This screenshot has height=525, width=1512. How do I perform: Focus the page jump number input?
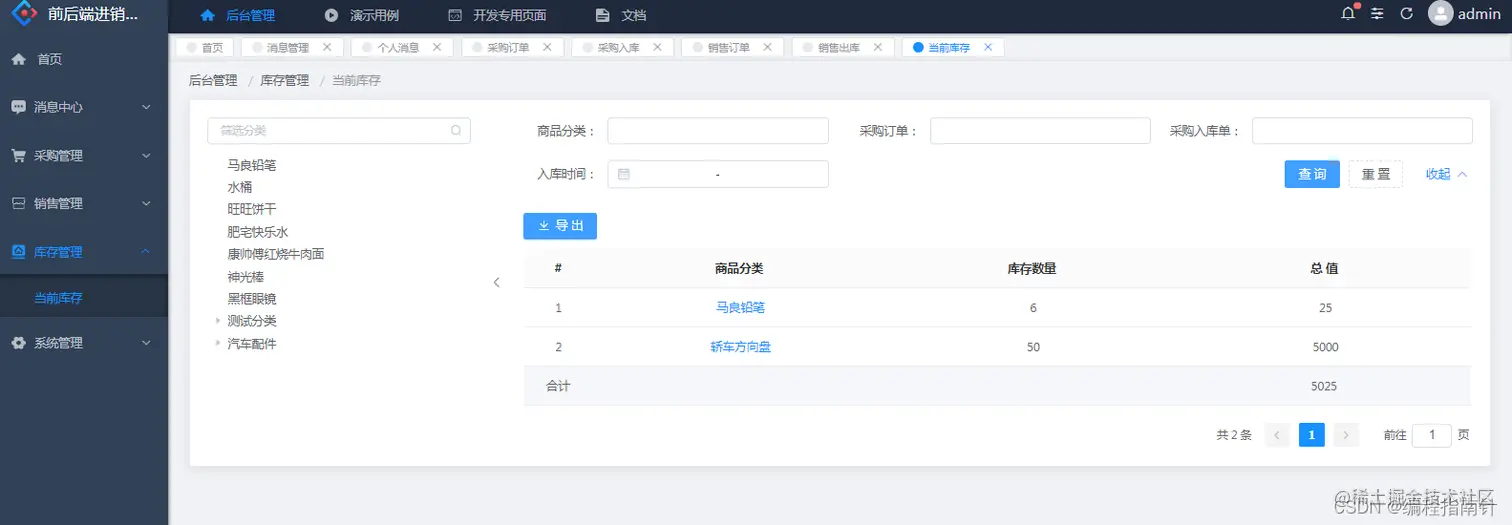tap(1432, 435)
